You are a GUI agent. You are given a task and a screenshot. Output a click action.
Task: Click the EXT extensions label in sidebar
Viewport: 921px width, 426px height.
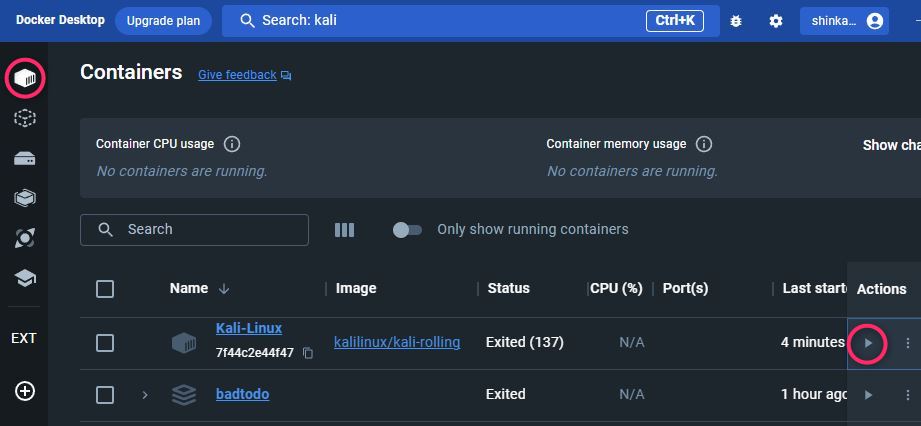click(x=24, y=338)
